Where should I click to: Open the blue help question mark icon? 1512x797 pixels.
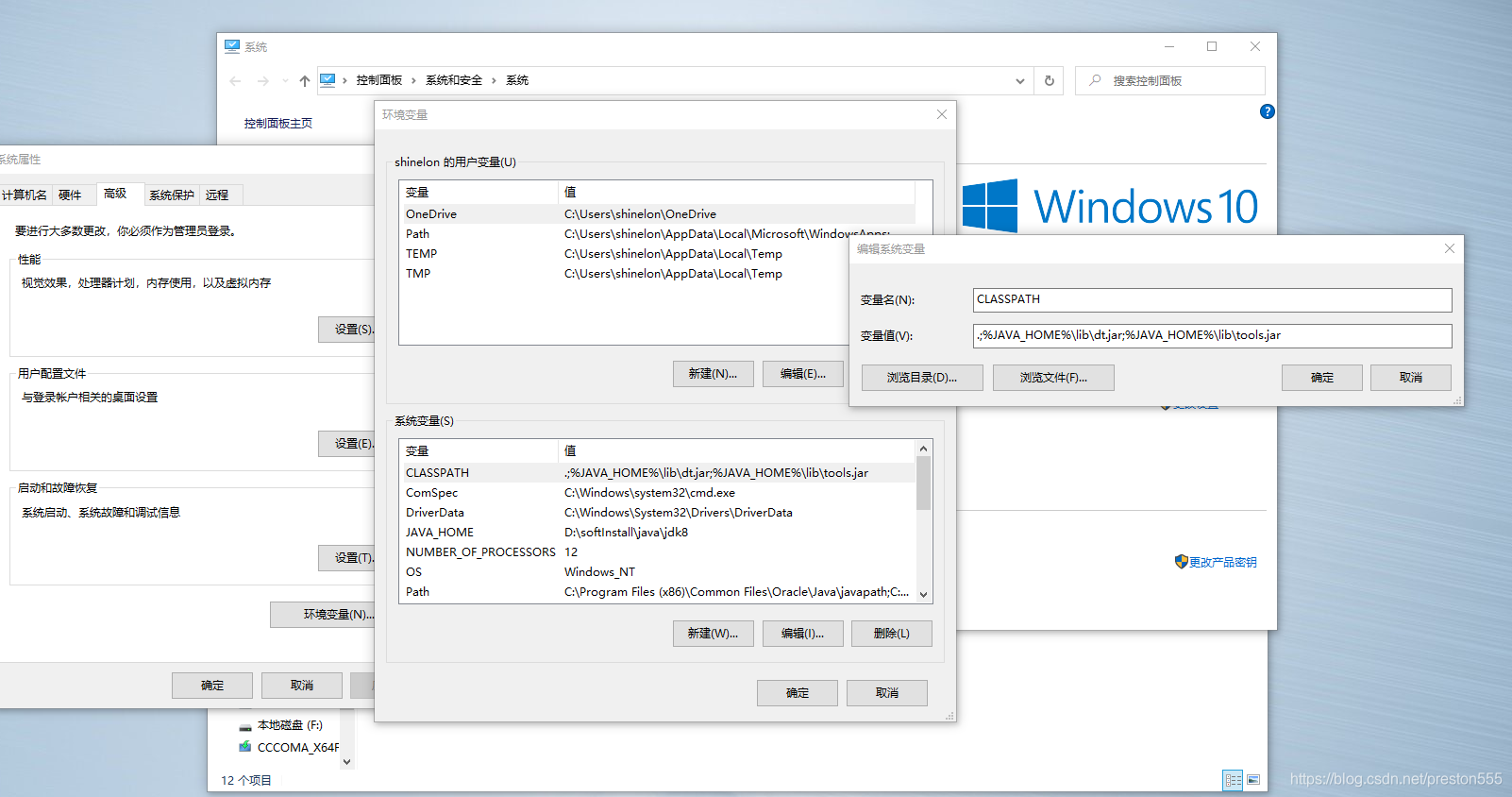1268,111
